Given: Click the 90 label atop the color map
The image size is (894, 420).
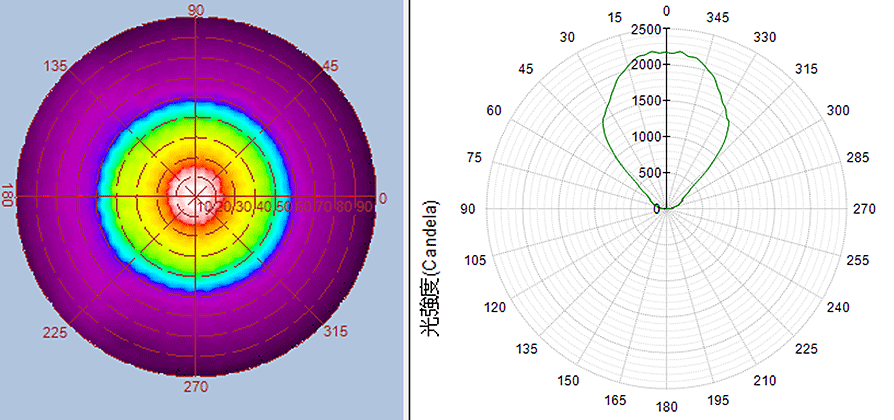Looking at the screenshot, I should 196,10.
